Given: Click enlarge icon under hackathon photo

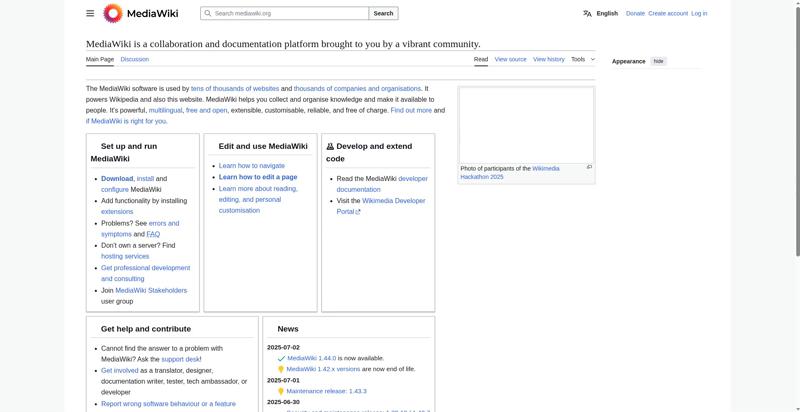Looking at the screenshot, I should (x=589, y=167).
